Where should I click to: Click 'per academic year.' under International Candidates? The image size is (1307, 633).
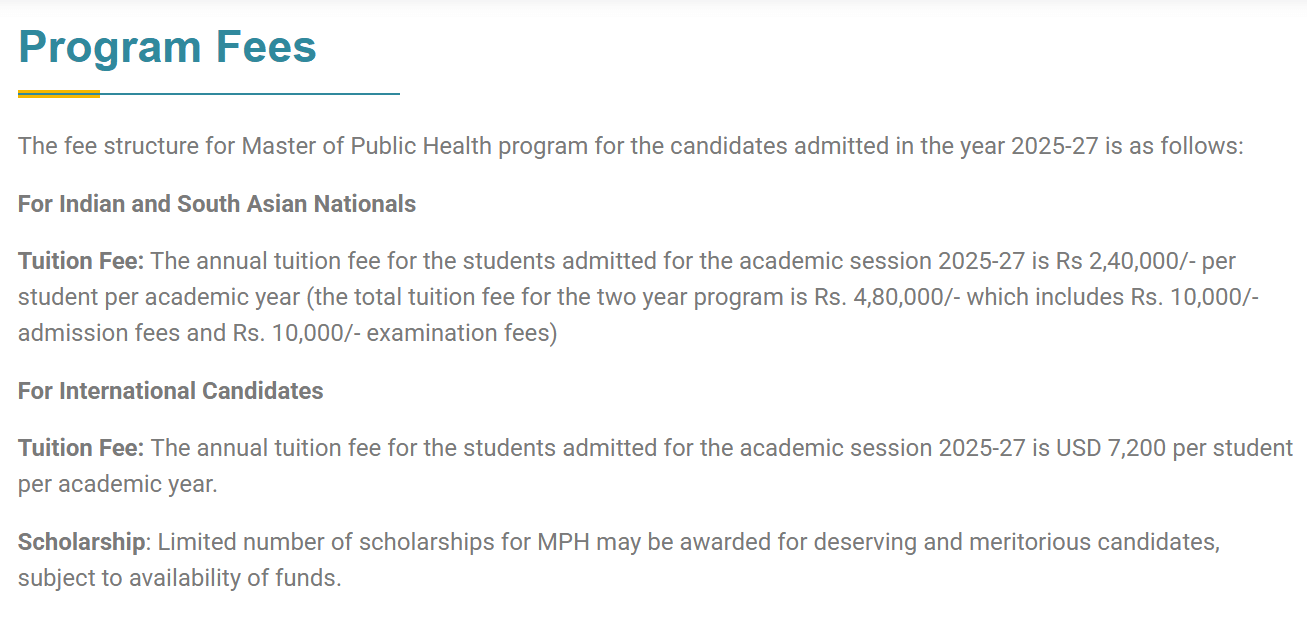[117, 484]
